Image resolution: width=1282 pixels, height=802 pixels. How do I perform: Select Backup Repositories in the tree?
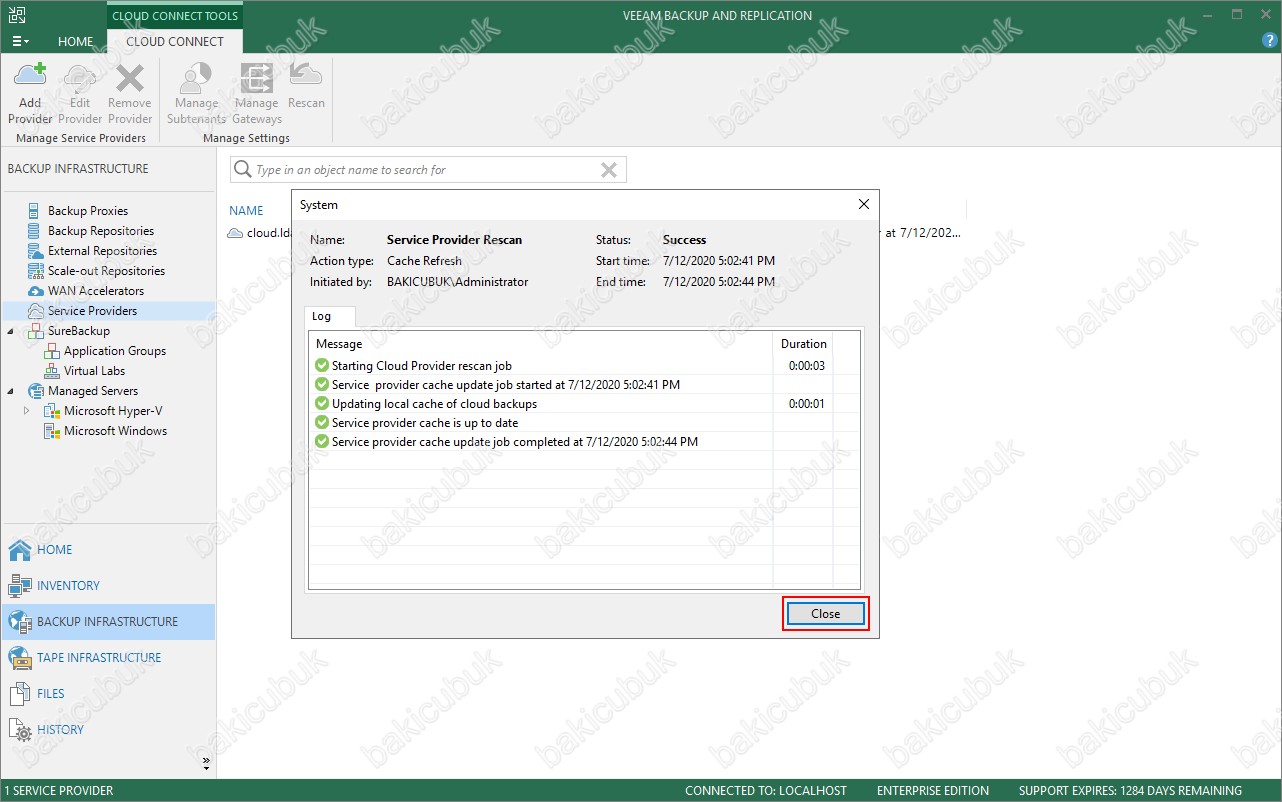pyautogui.click(x=101, y=231)
